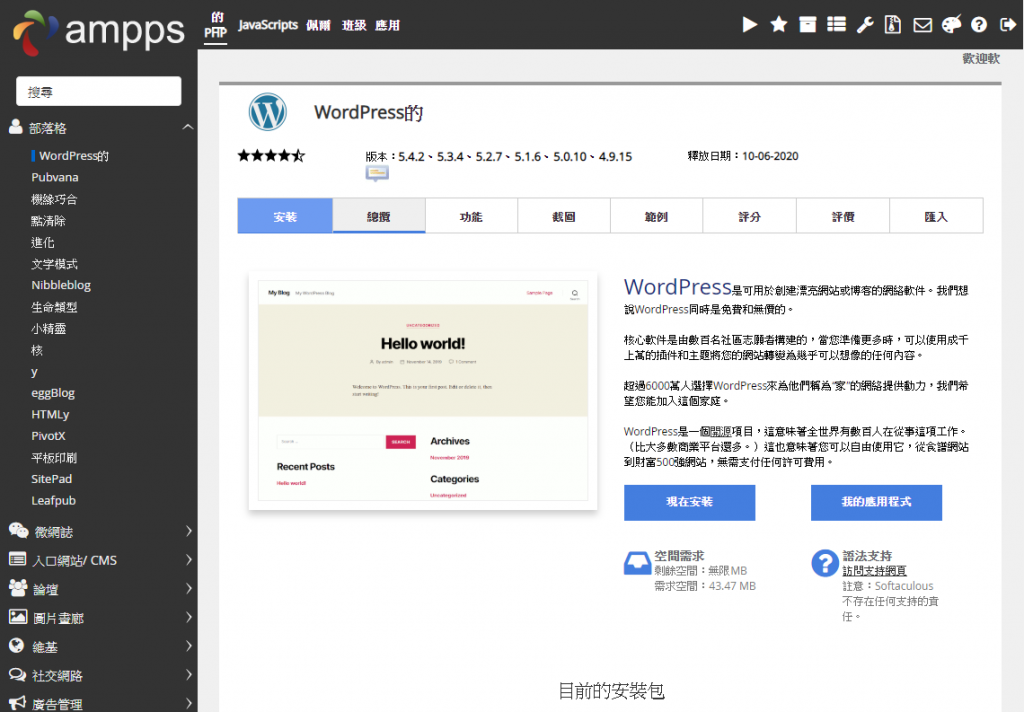This screenshot has width=1024, height=712.
Task: Click the play demo icon in top bar
Action: click(750, 25)
